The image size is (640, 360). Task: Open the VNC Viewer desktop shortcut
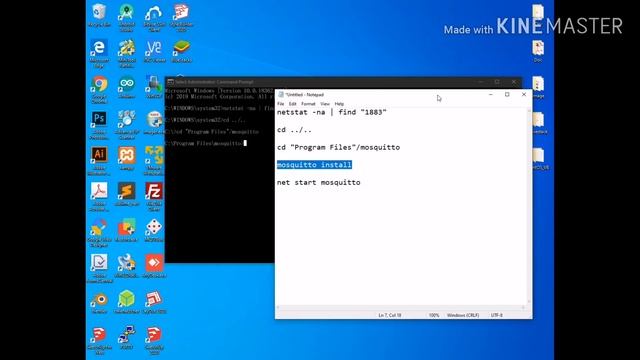click(x=154, y=51)
